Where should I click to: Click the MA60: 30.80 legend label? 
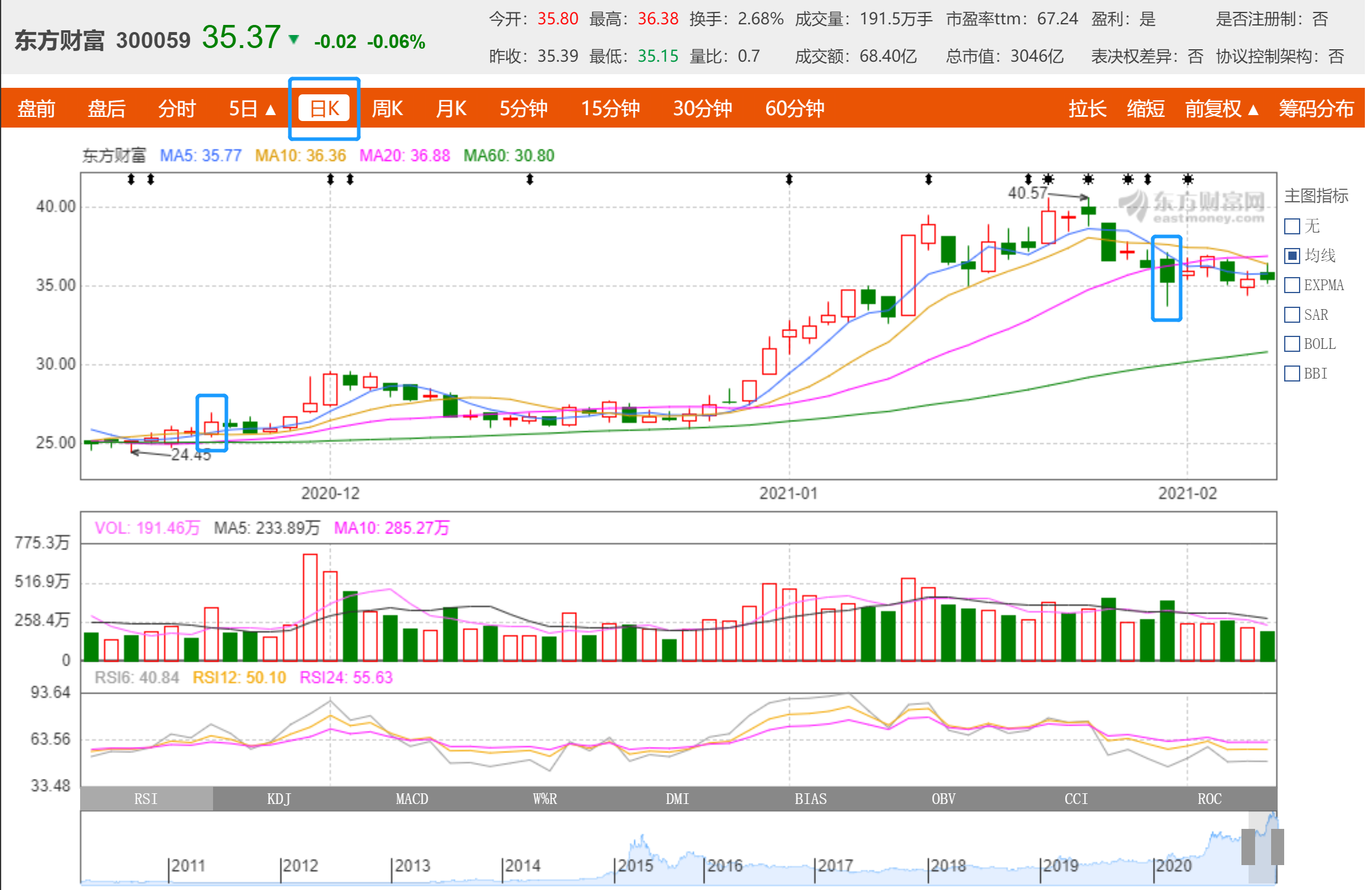[509, 155]
